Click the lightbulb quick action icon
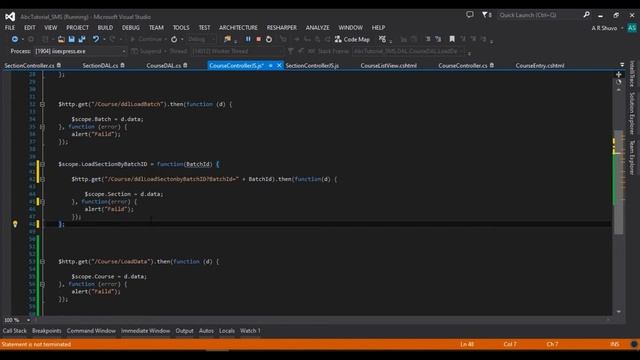The height and width of the screenshot is (360, 640). [15, 224]
